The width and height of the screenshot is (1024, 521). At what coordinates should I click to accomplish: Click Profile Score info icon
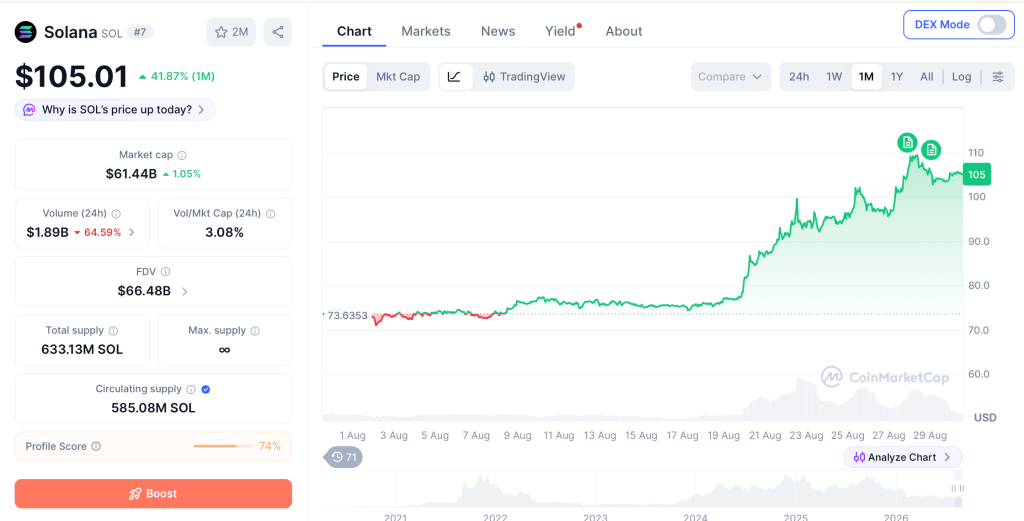pos(96,447)
